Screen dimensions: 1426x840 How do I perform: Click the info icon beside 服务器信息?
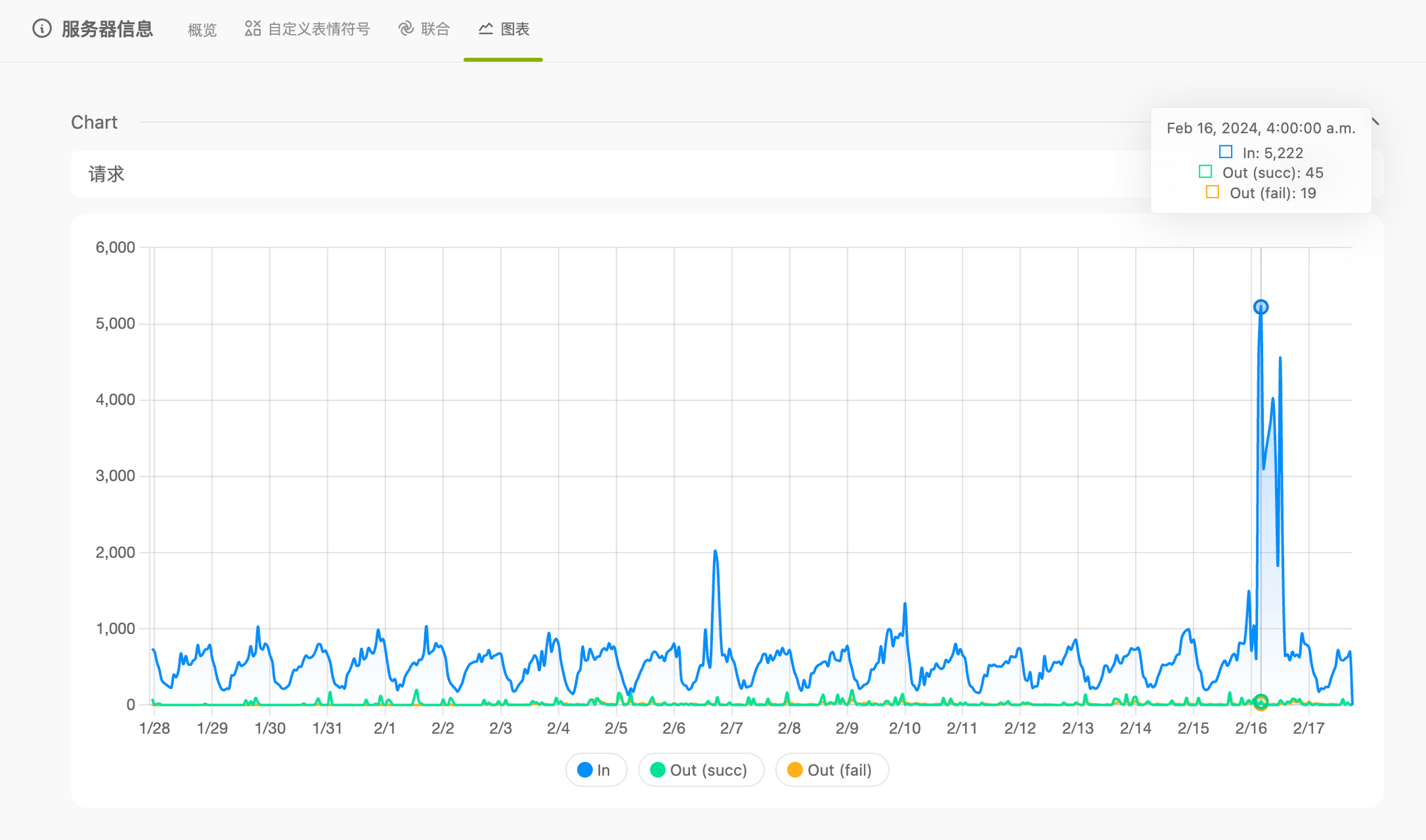point(41,29)
